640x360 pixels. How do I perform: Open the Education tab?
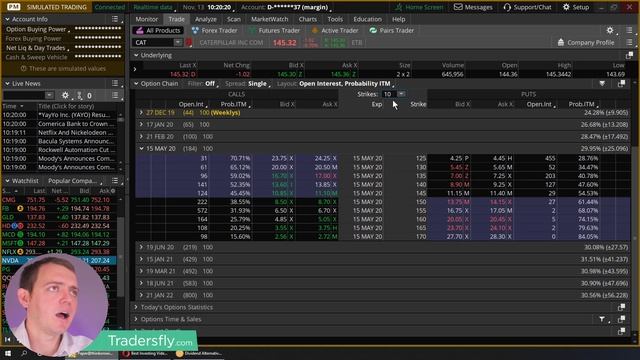[367, 19]
